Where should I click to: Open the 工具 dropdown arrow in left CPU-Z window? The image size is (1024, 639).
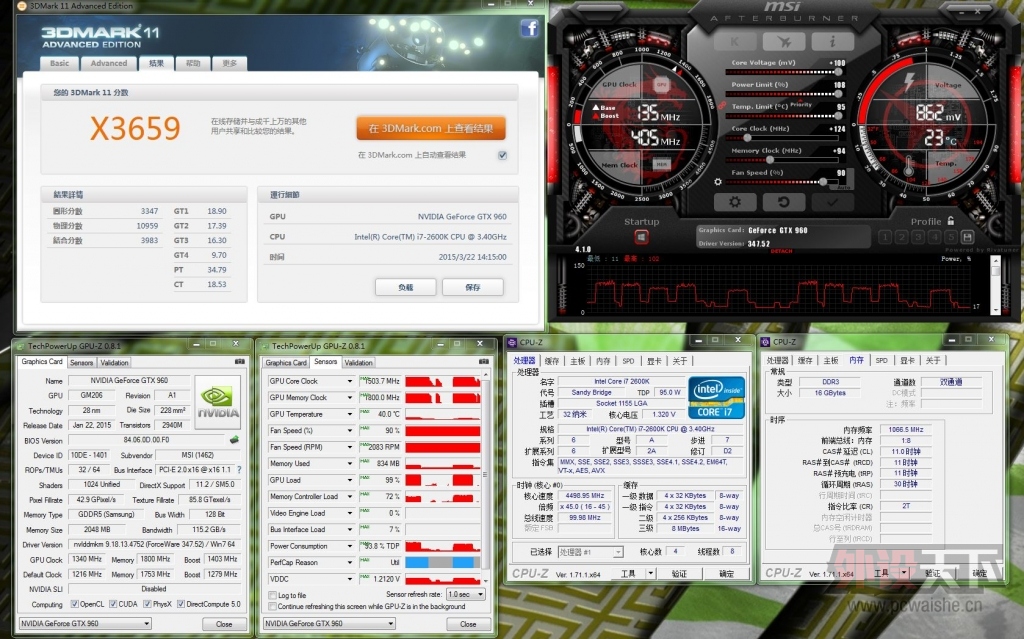point(650,573)
